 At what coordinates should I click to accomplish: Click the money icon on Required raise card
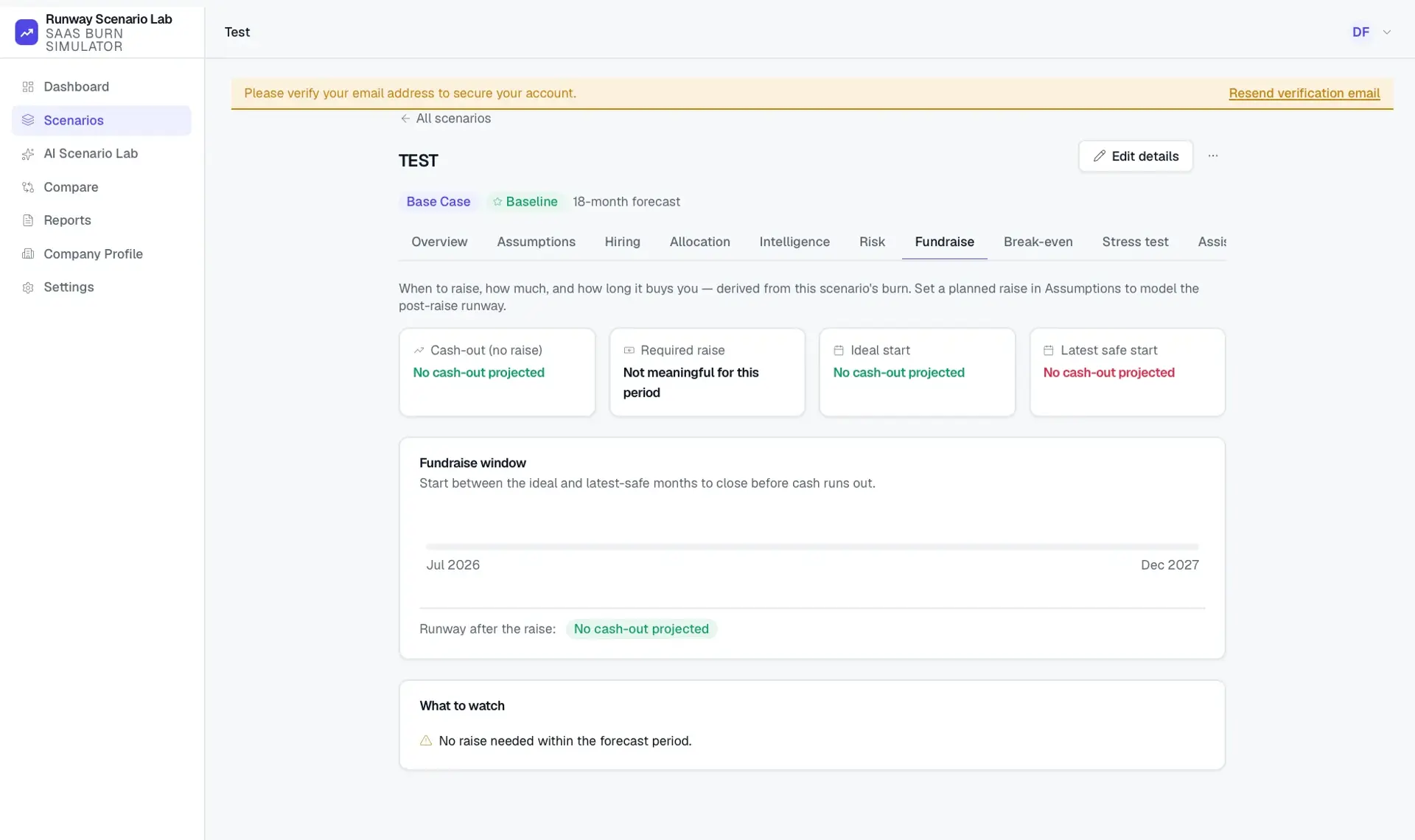(629, 351)
